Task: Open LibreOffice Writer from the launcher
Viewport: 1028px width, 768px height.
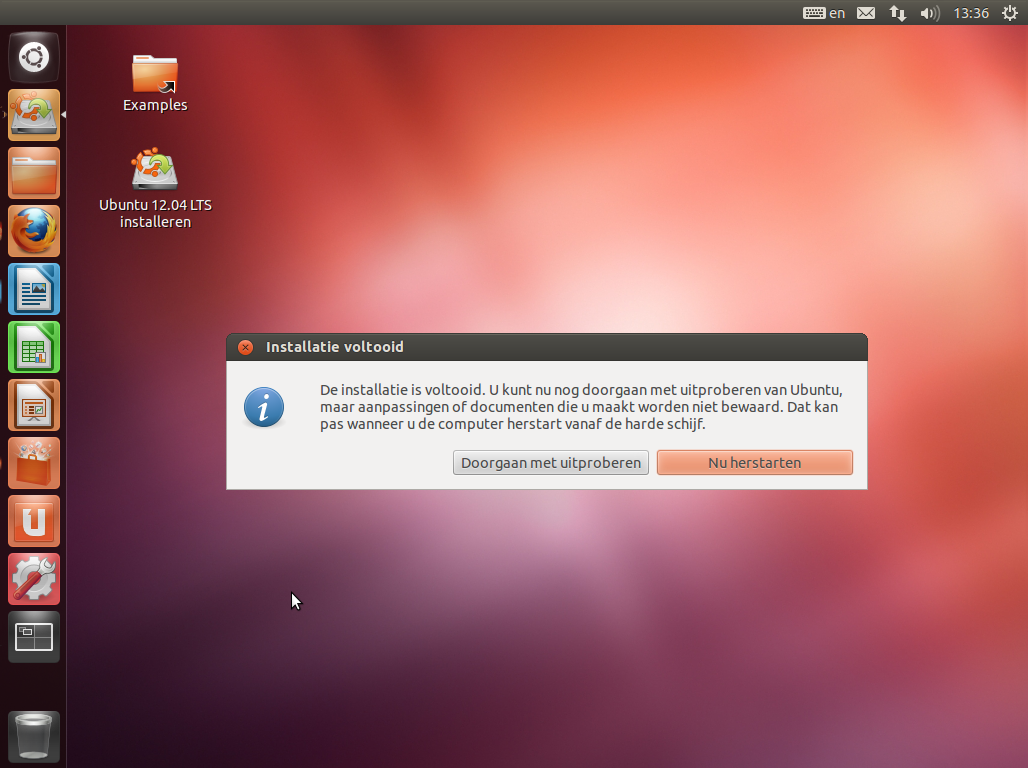Action: [x=34, y=289]
